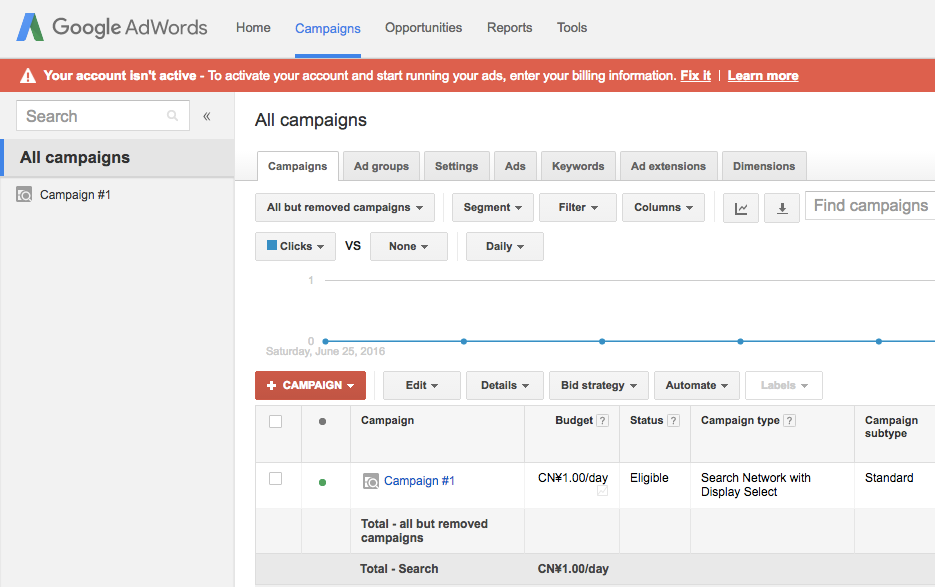Click the Google AdWords logo
The image size is (935, 587).
point(112,27)
